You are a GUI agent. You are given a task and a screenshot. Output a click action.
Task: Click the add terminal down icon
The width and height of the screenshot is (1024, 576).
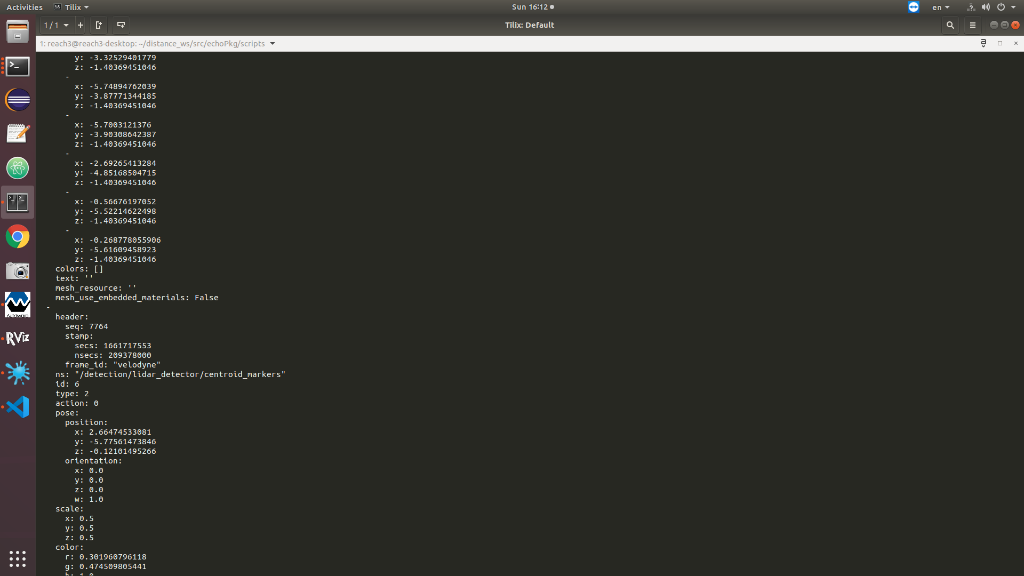[121, 25]
